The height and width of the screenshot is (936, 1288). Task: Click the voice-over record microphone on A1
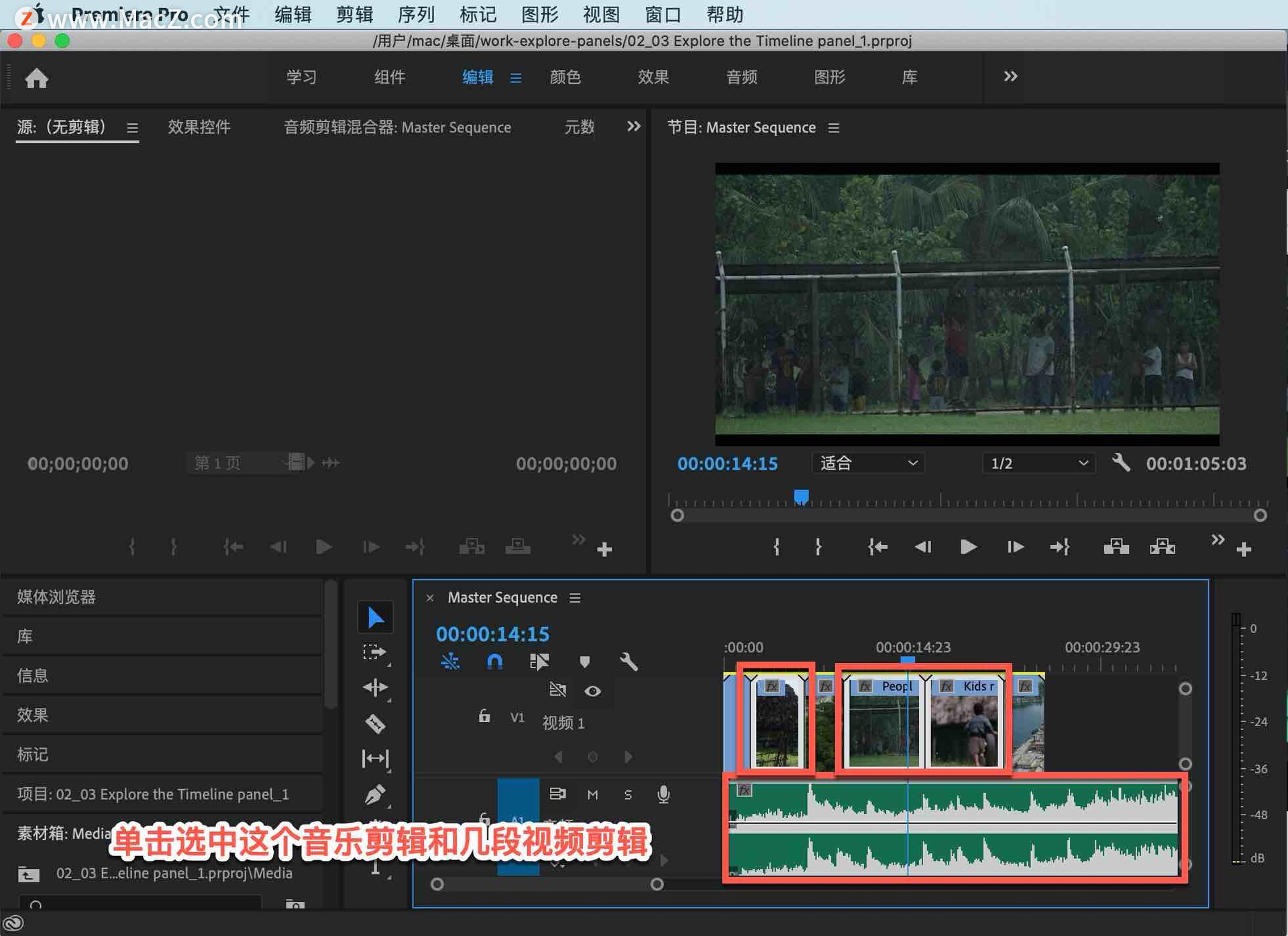(663, 794)
